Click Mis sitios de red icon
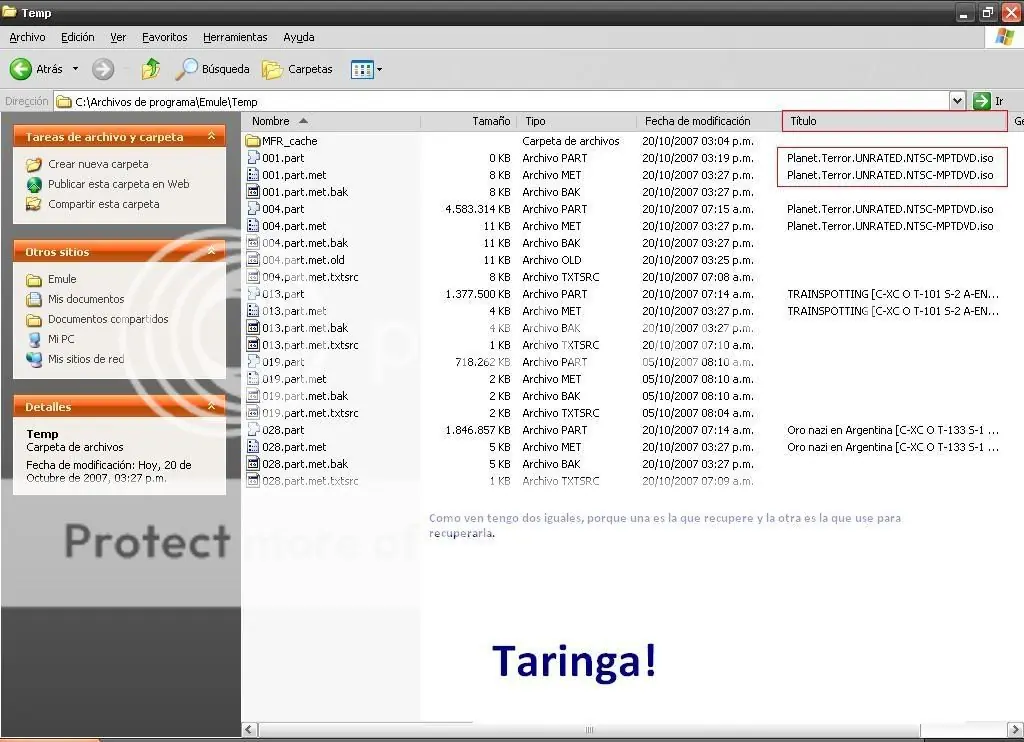 (34, 359)
